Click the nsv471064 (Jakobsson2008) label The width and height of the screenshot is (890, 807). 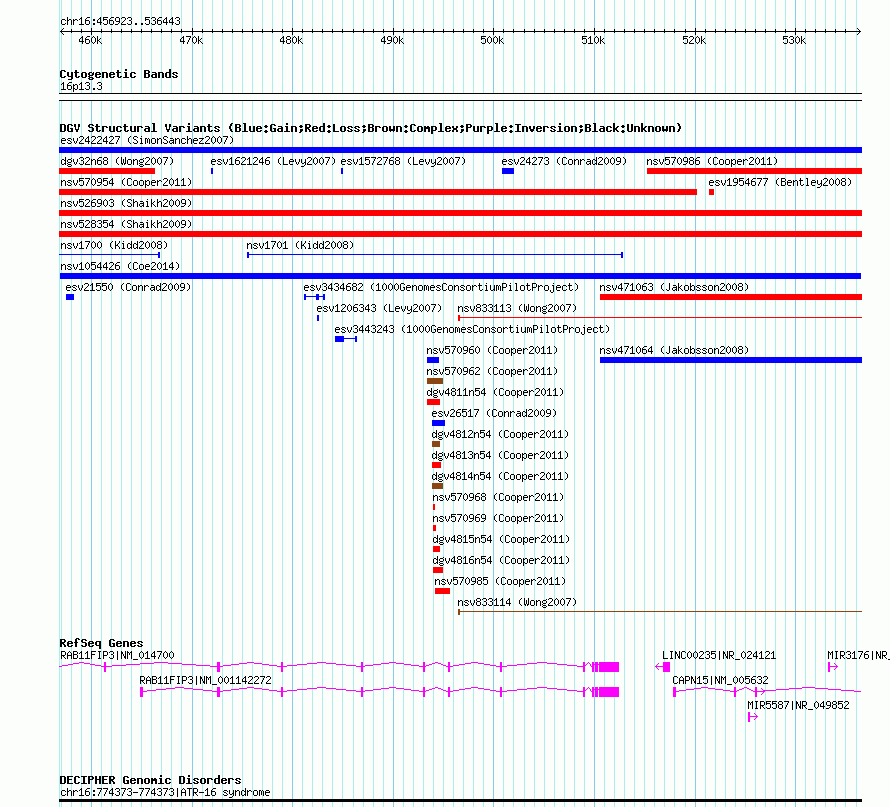[x=674, y=350]
